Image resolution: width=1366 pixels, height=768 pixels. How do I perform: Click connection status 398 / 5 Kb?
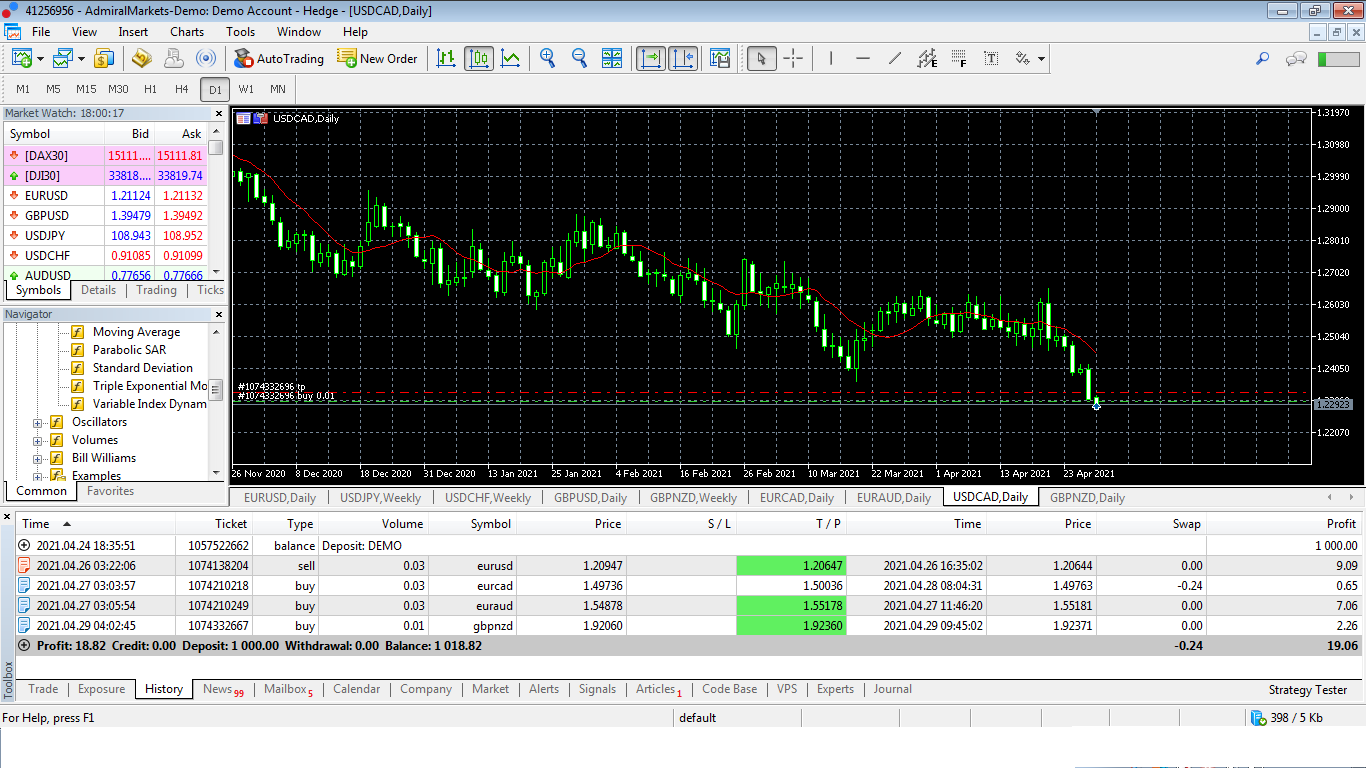pyautogui.click(x=1286, y=717)
